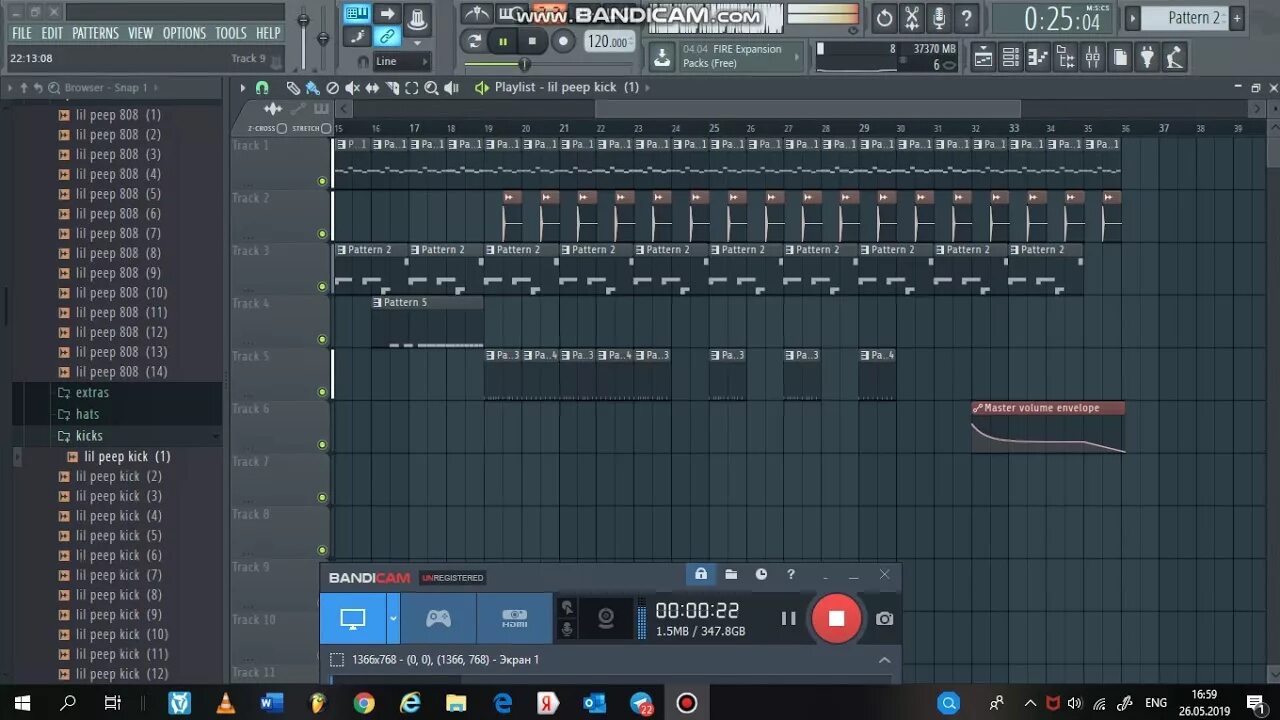This screenshot has width=1280, height=720.
Task: Add new pattern with plus button
Action: [x=1237, y=18]
